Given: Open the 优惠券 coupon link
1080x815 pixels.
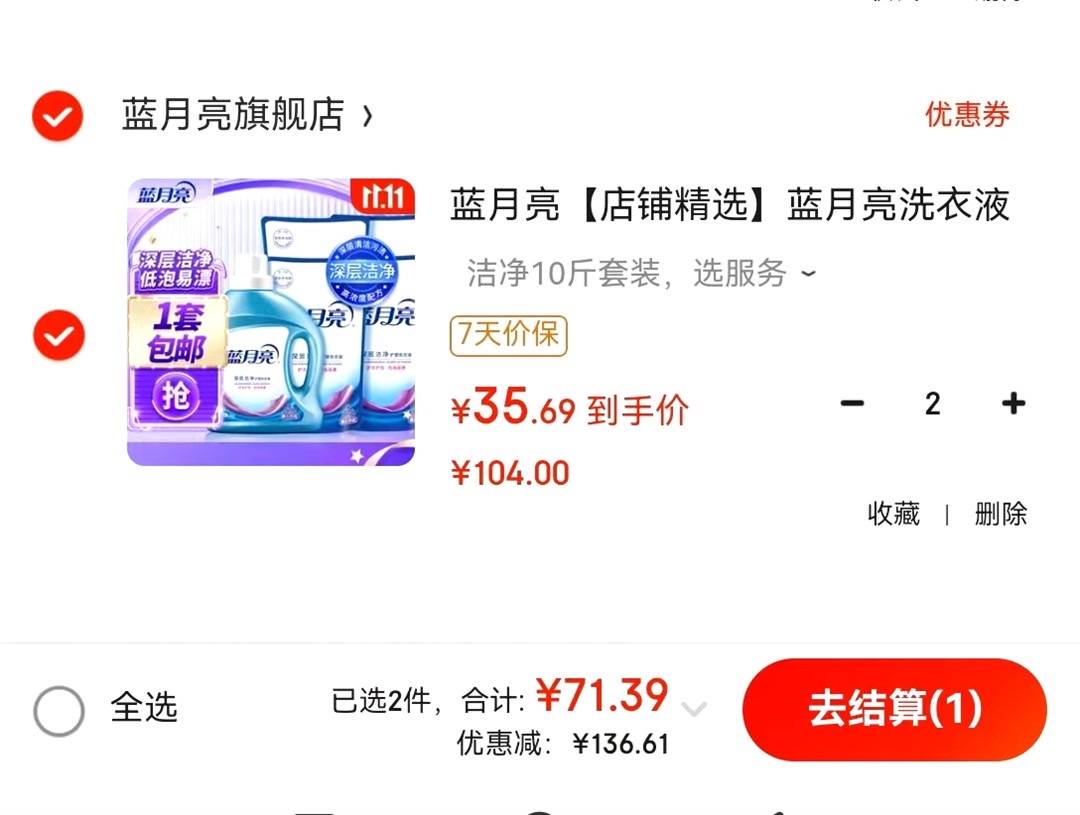Looking at the screenshot, I should (x=967, y=114).
